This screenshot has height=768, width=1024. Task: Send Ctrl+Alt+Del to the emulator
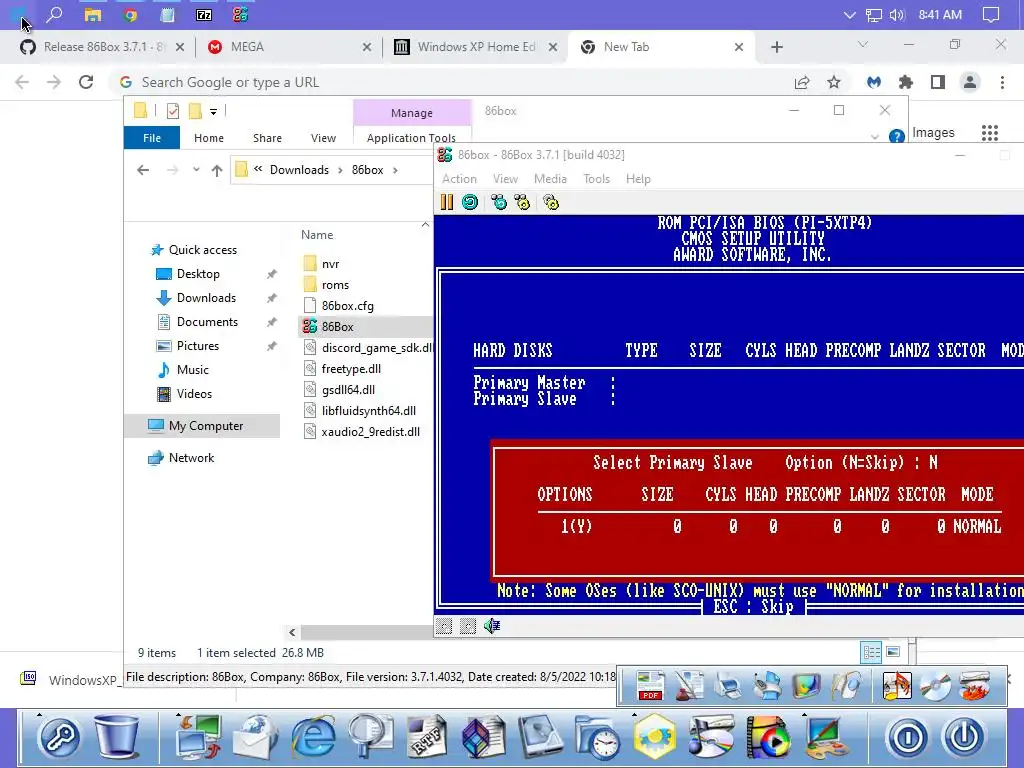[x=499, y=202]
